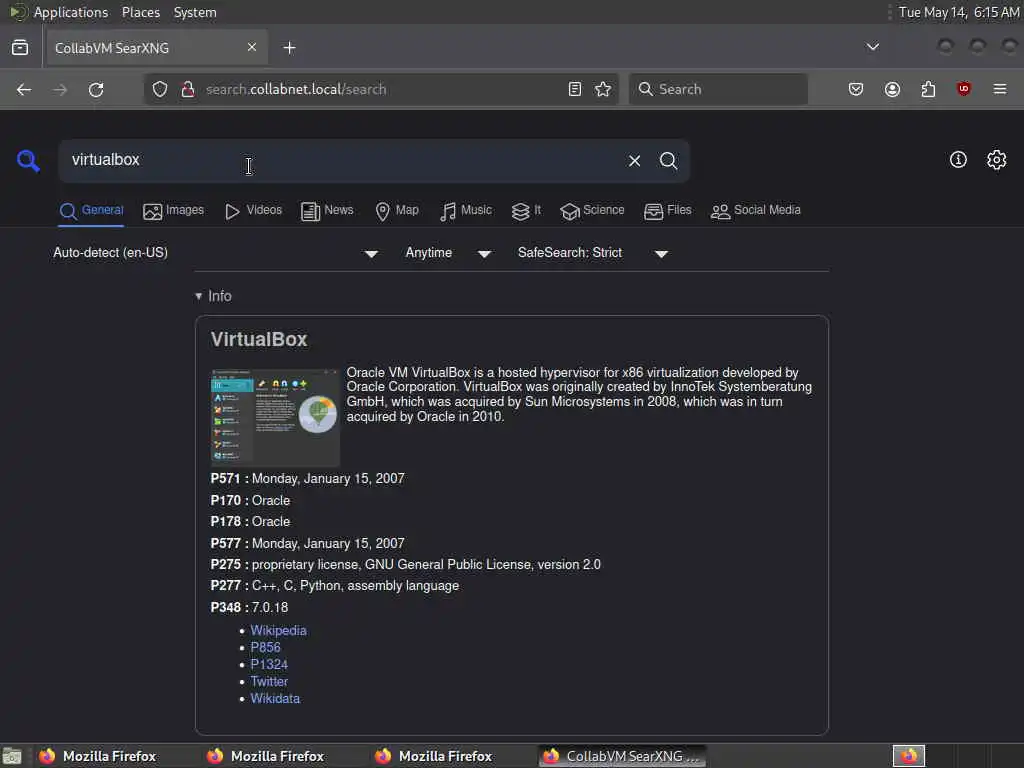Open the tracking protection shield icon
This screenshot has height=768, width=1024.
coord(160,89)
